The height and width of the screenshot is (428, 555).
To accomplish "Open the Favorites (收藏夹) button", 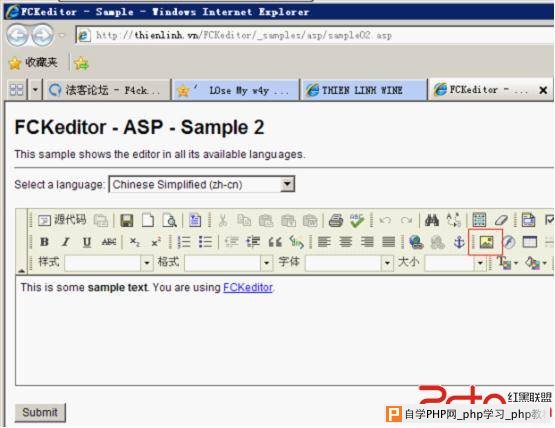I will (33, 63).
